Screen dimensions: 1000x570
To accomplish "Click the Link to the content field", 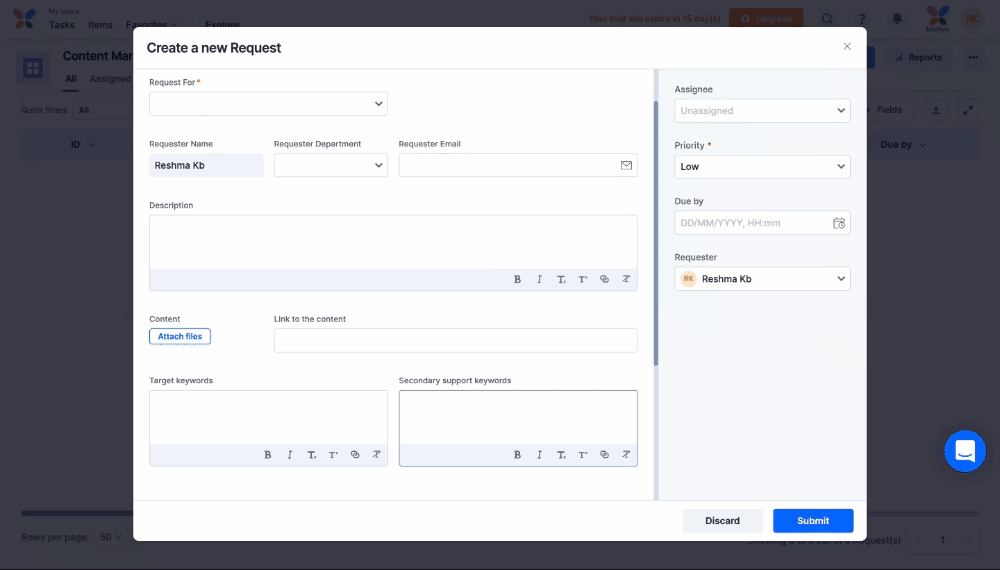I will (x=455, y=341).
